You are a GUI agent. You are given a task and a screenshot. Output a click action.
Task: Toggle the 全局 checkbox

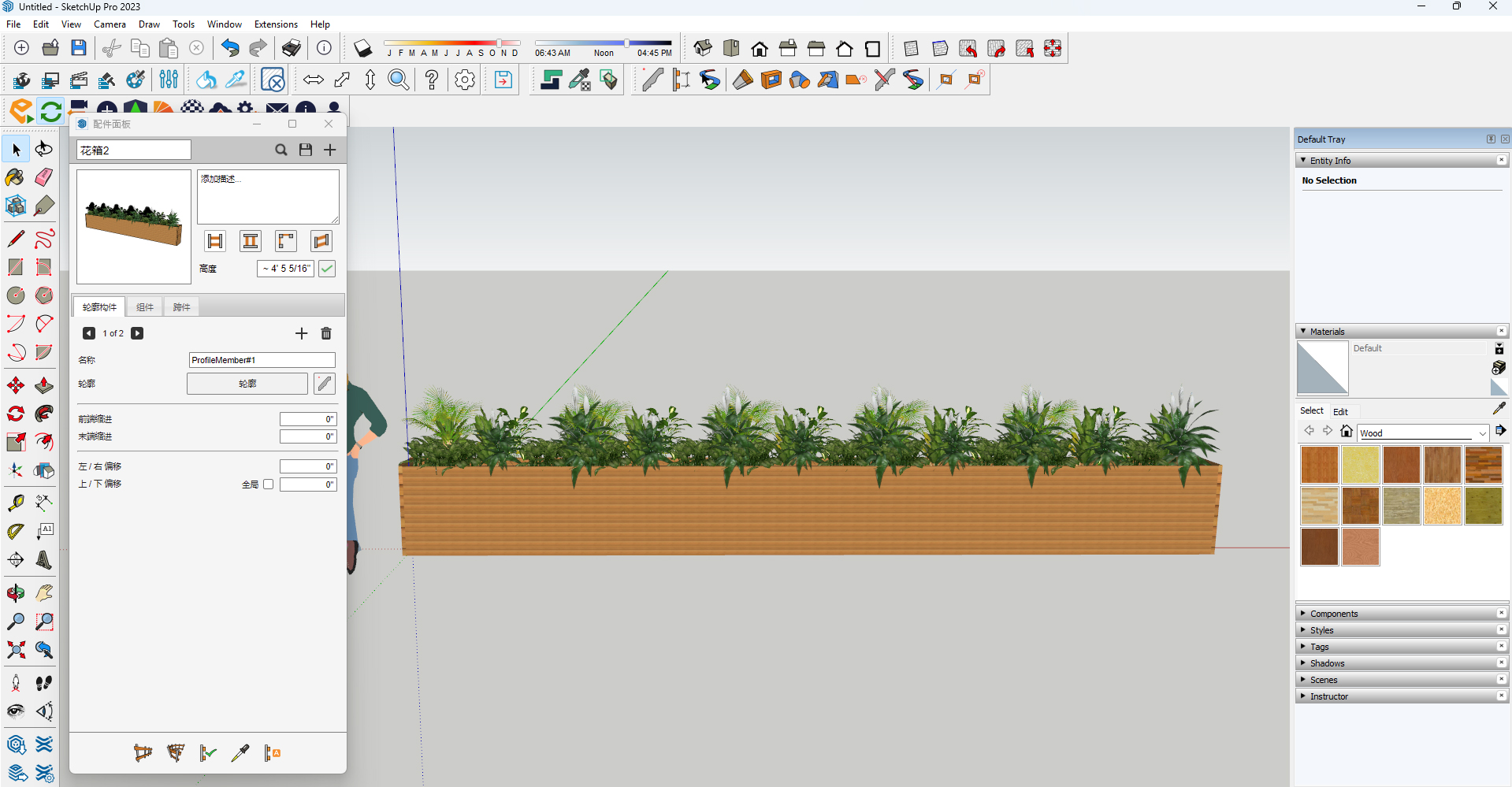point(269,484)
